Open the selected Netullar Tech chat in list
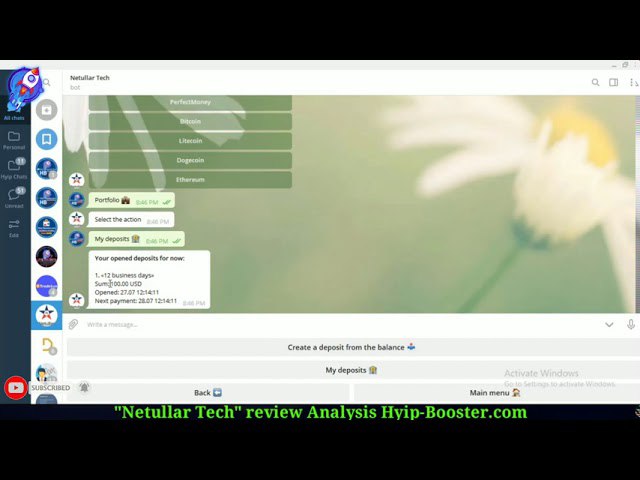 (47, 316)
